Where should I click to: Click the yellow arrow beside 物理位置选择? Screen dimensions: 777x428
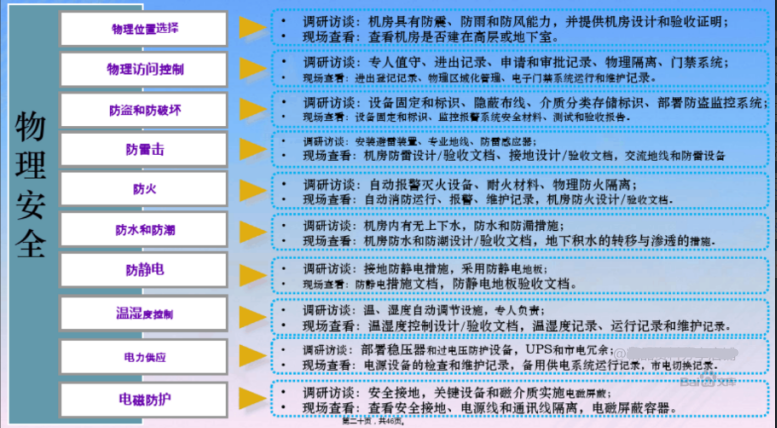[253, 27]
